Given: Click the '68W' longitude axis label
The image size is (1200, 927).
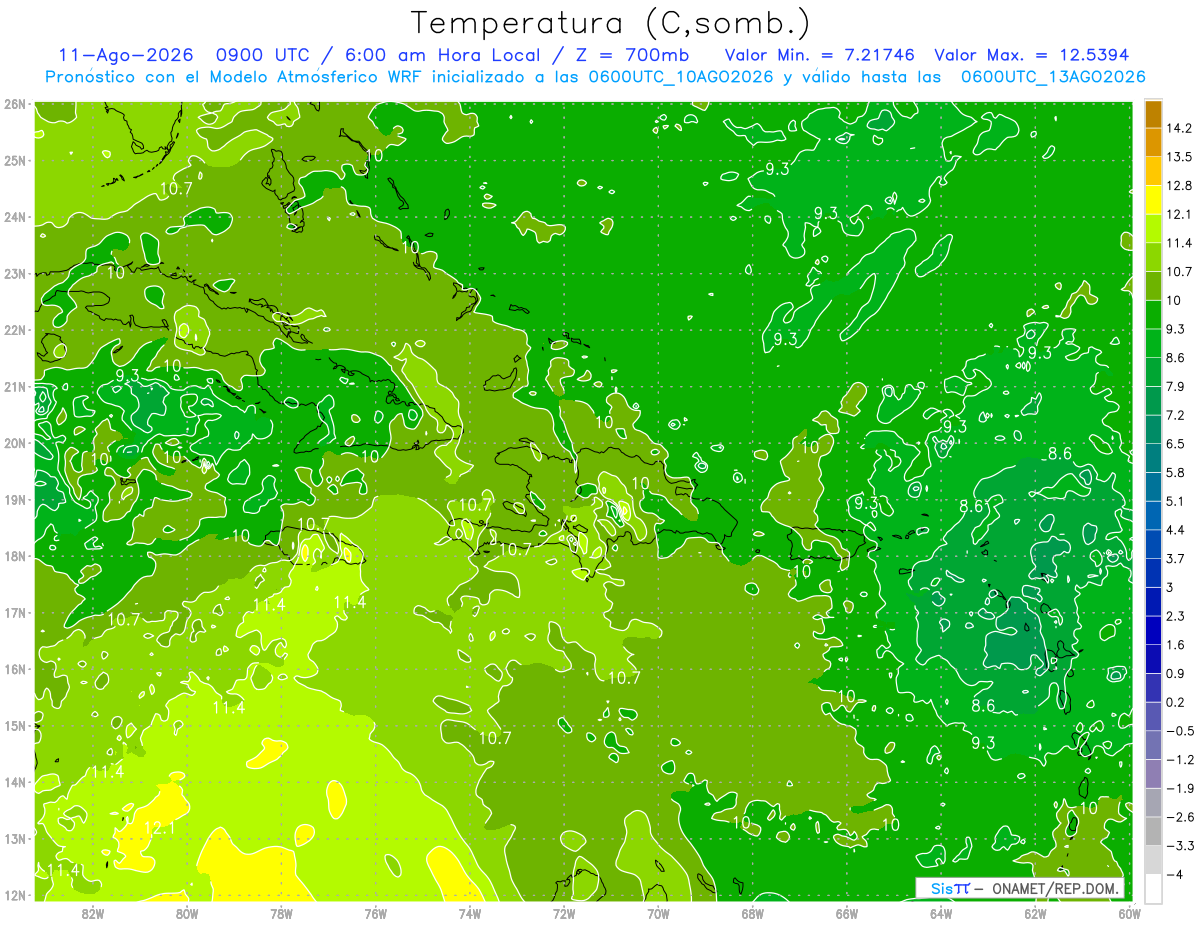Looking at the screenshot, I should point(753,914).
